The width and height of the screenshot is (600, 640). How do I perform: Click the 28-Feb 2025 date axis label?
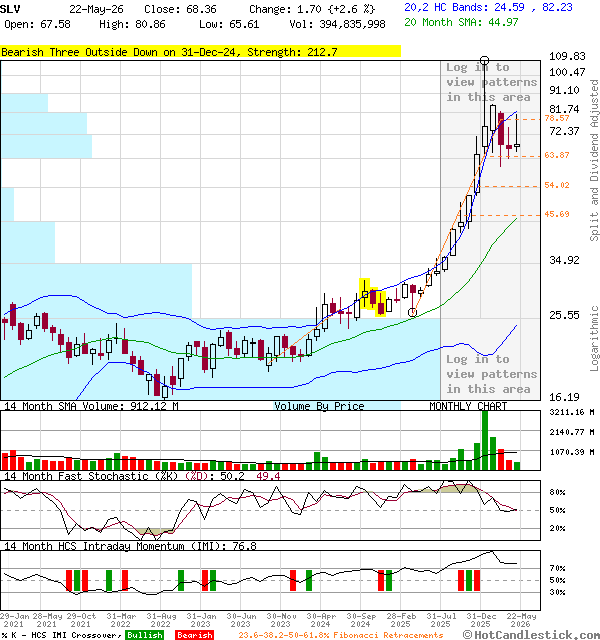pos(401,620)
